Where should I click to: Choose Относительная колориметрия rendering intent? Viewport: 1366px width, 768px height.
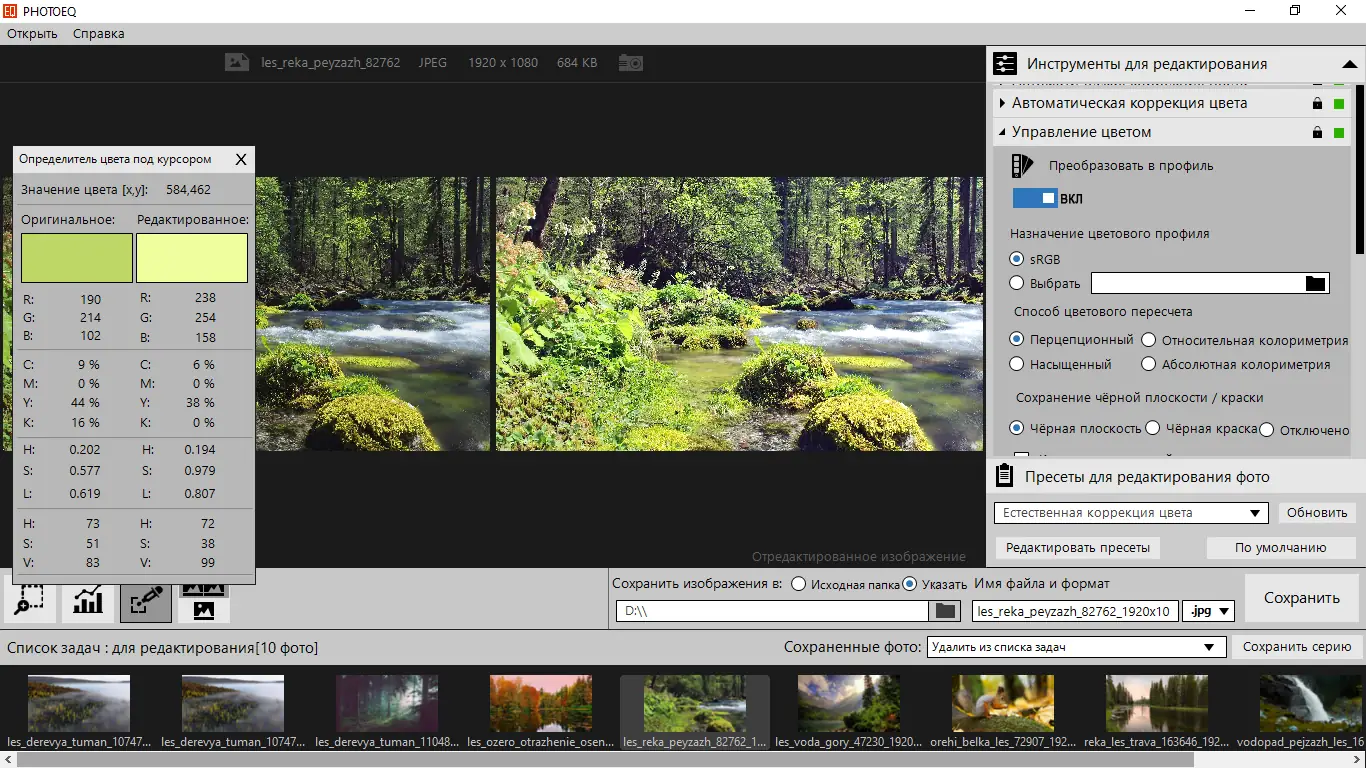point(1149,340)
